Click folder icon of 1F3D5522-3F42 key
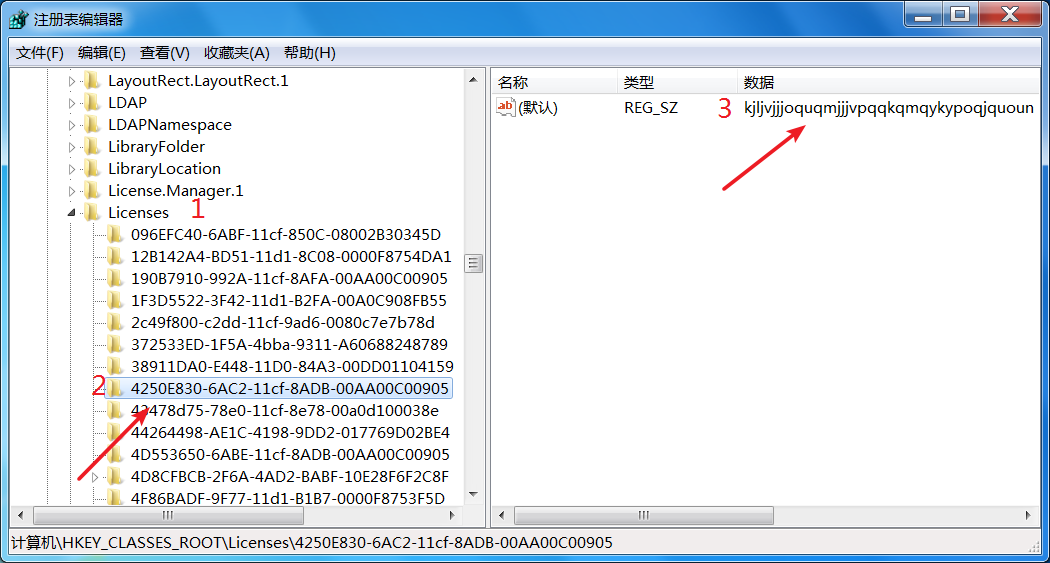This screenshot has width=1050, height=563. tap(115, 301)
